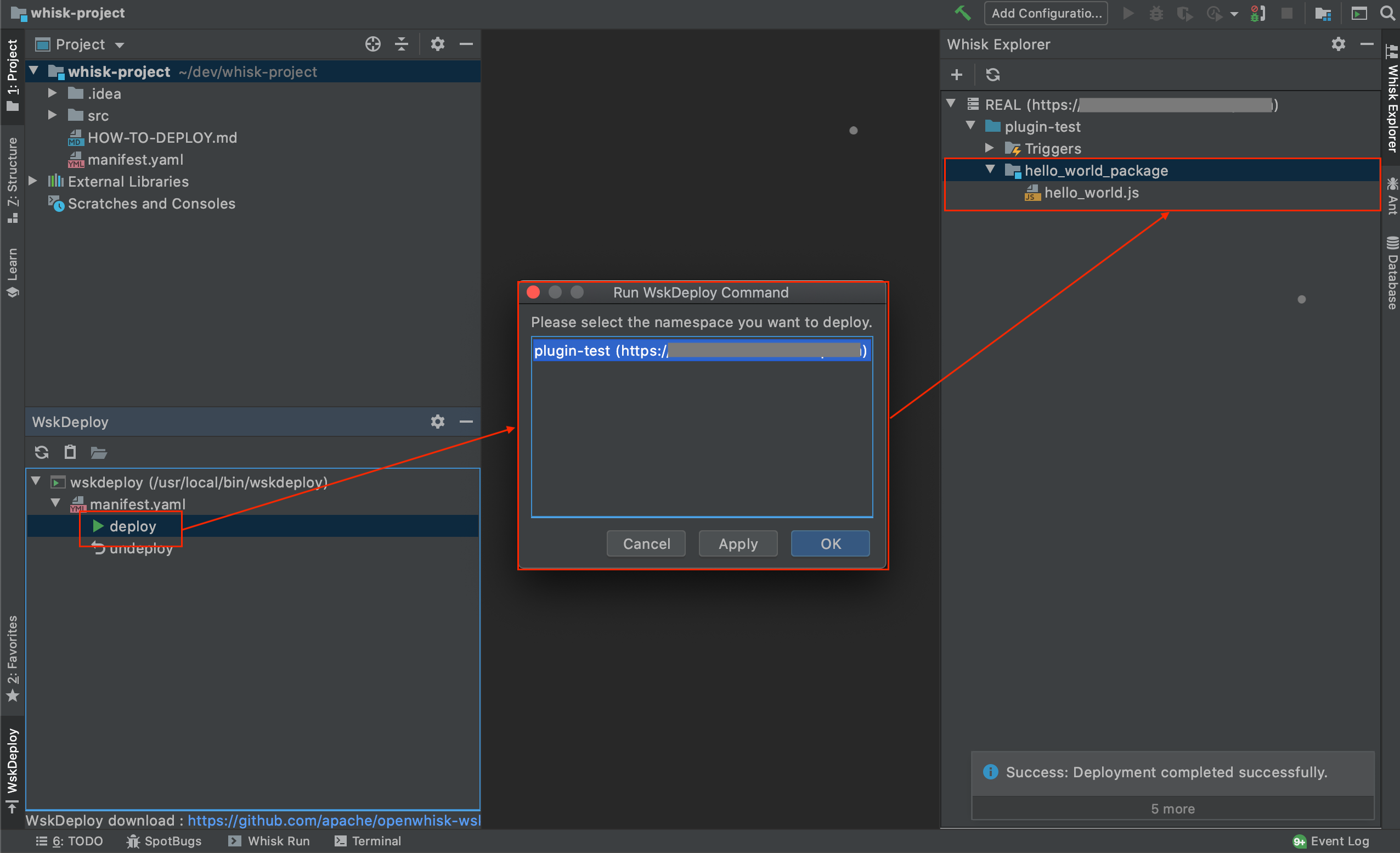Click OK in the Run WskDeploy dialog

click(830, 543)
